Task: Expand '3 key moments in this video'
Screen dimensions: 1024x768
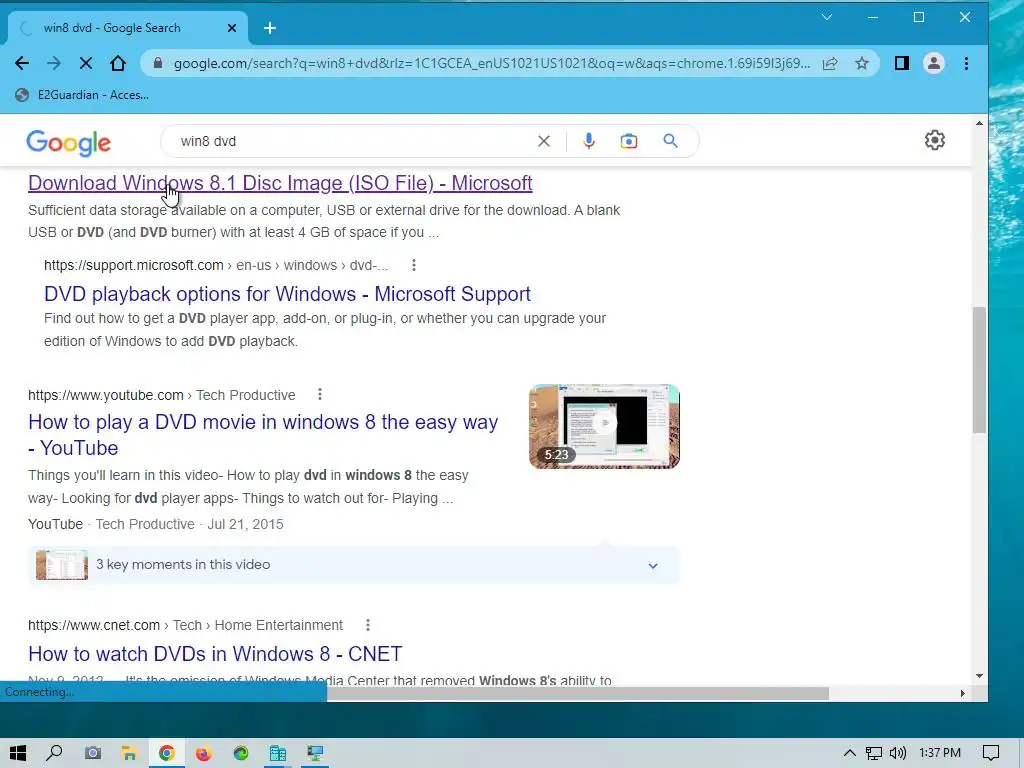Action: (353, 565)
